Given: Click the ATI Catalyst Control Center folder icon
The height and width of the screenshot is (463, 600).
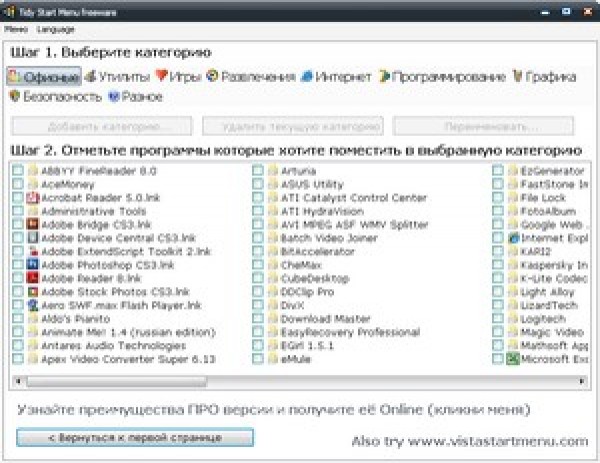Looking at the screenshot, I should point(273,198).
